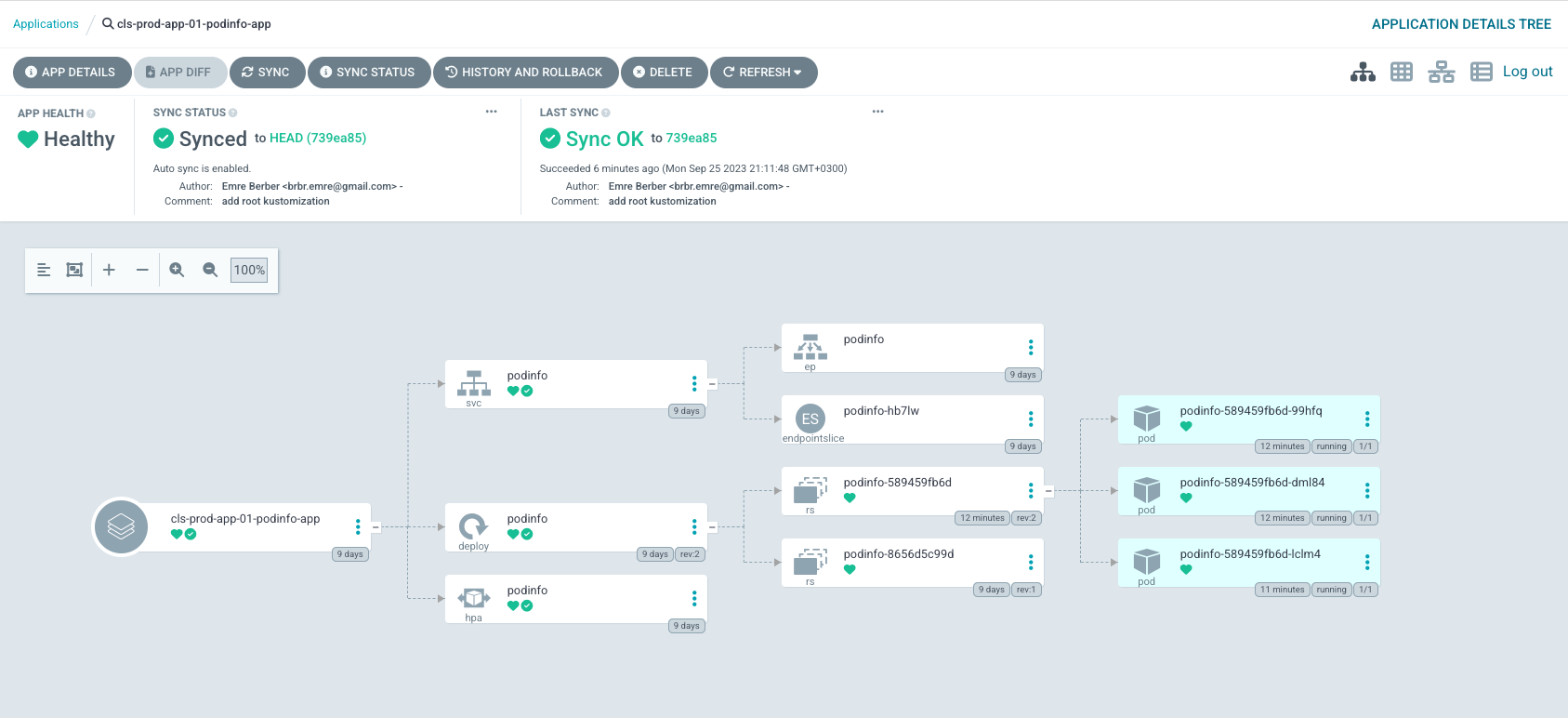Zoom in with the magnifier-plus icon
1568x718 pixels.
tap(177, 270)
